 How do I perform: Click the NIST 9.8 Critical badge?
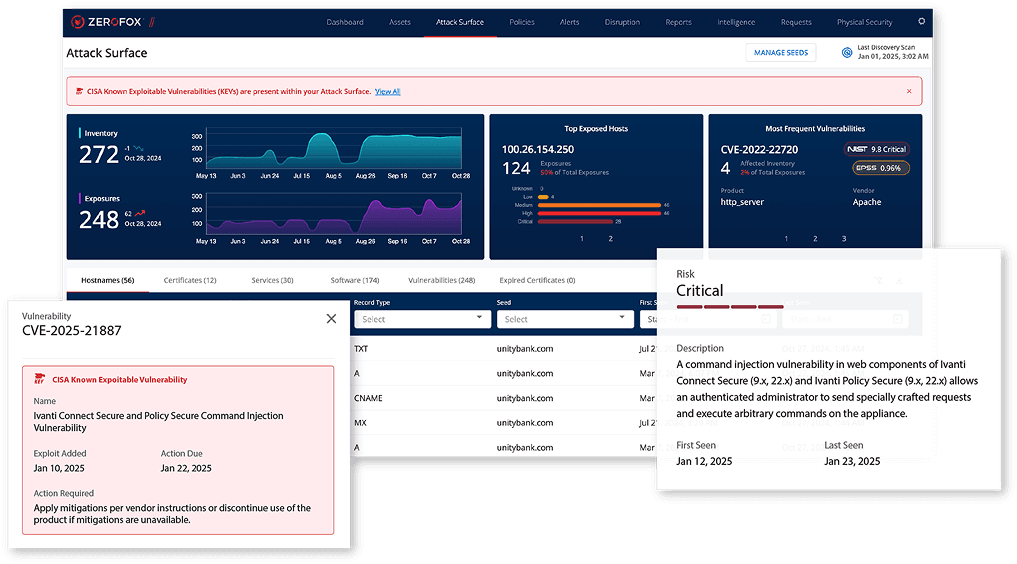(x=876, y=149)
